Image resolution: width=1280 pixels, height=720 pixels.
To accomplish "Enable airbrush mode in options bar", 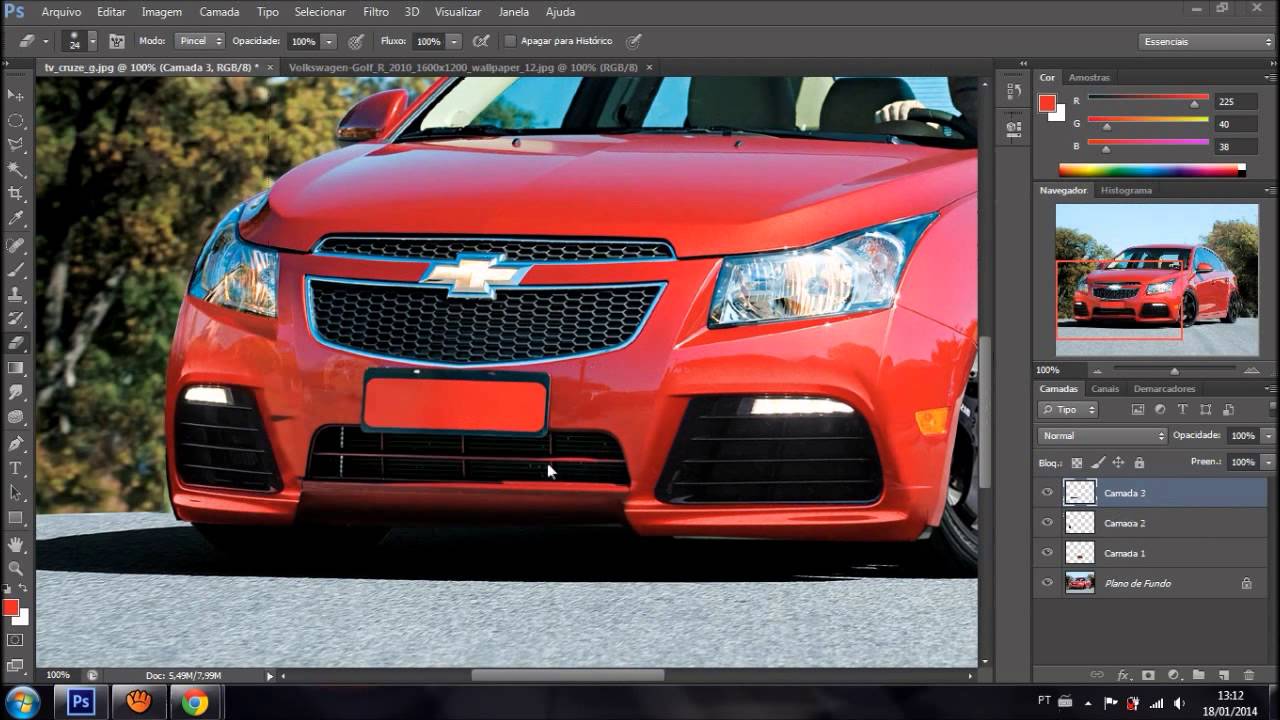I will click(x=481, y=41).
